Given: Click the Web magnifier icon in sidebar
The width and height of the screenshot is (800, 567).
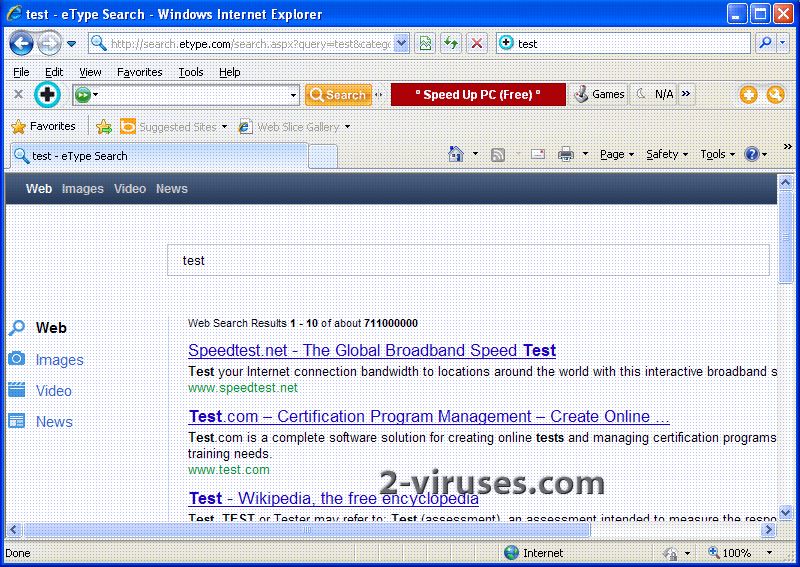Looking at the screenshot, I should pos(16,328).
